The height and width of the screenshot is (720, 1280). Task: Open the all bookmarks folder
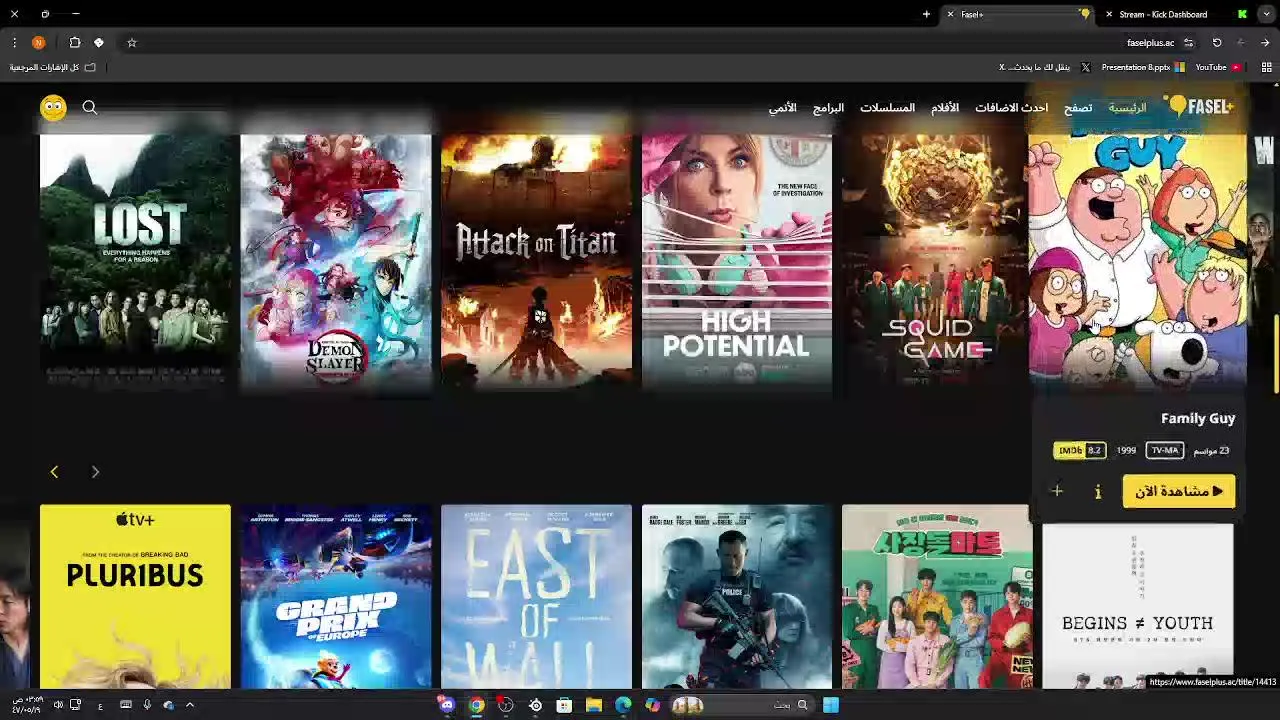(52, 67)
